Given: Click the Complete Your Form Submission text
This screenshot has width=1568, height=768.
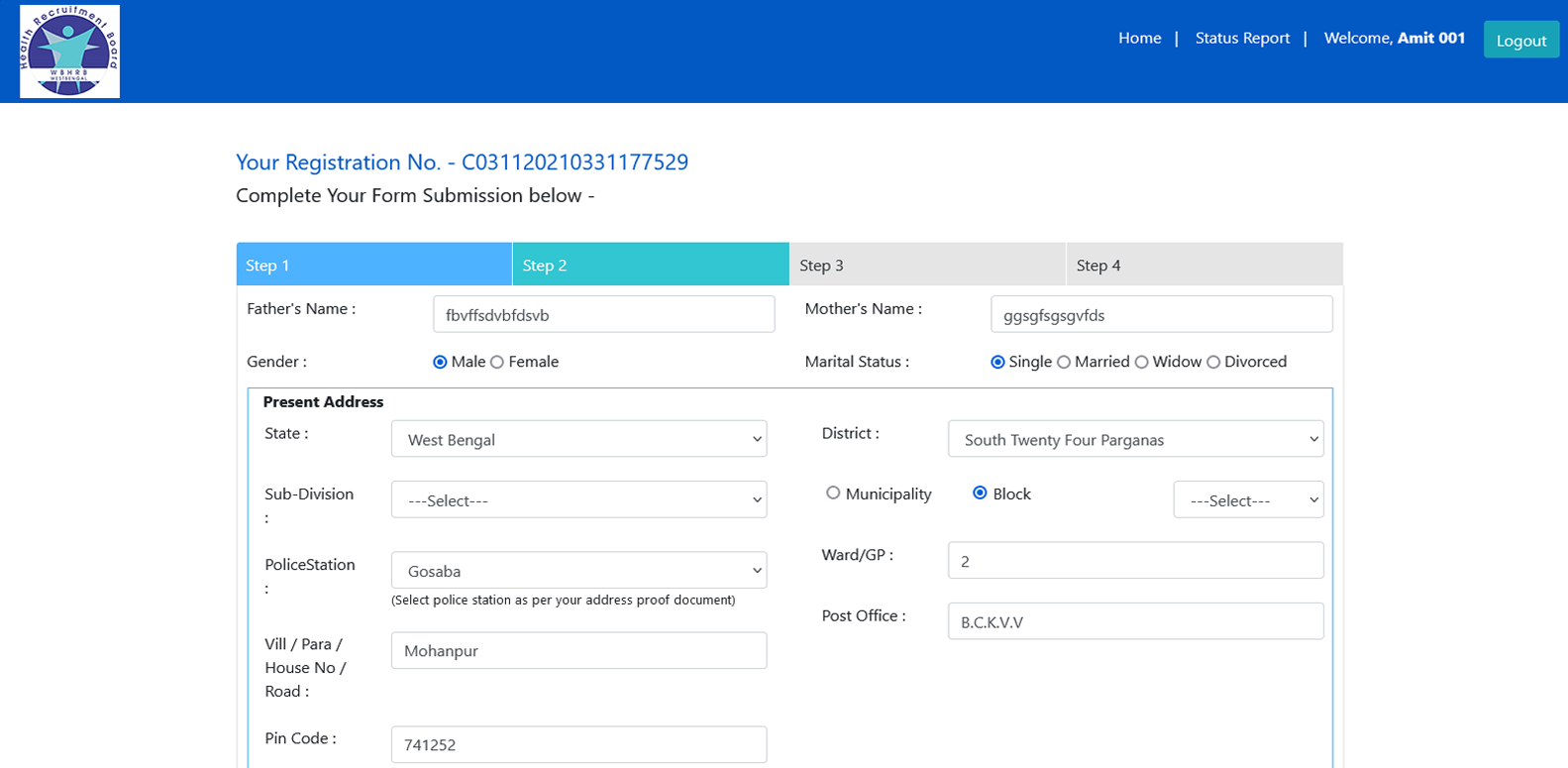Looking at the screenshot, I should click(x=415, y=196).
